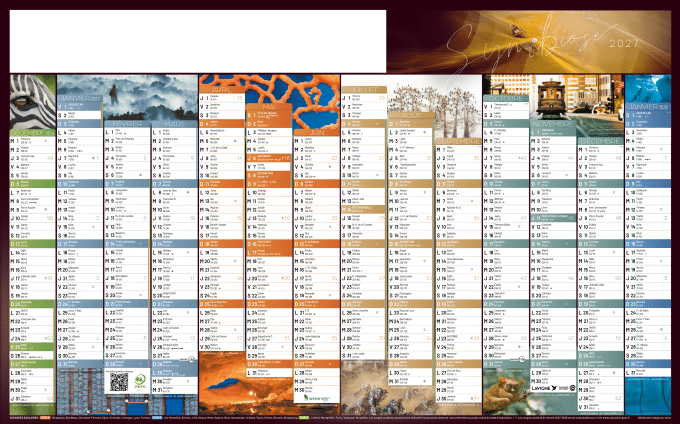Select the JANVIER 2027 month header
The image size is (680, 424).
coord(79,98)
